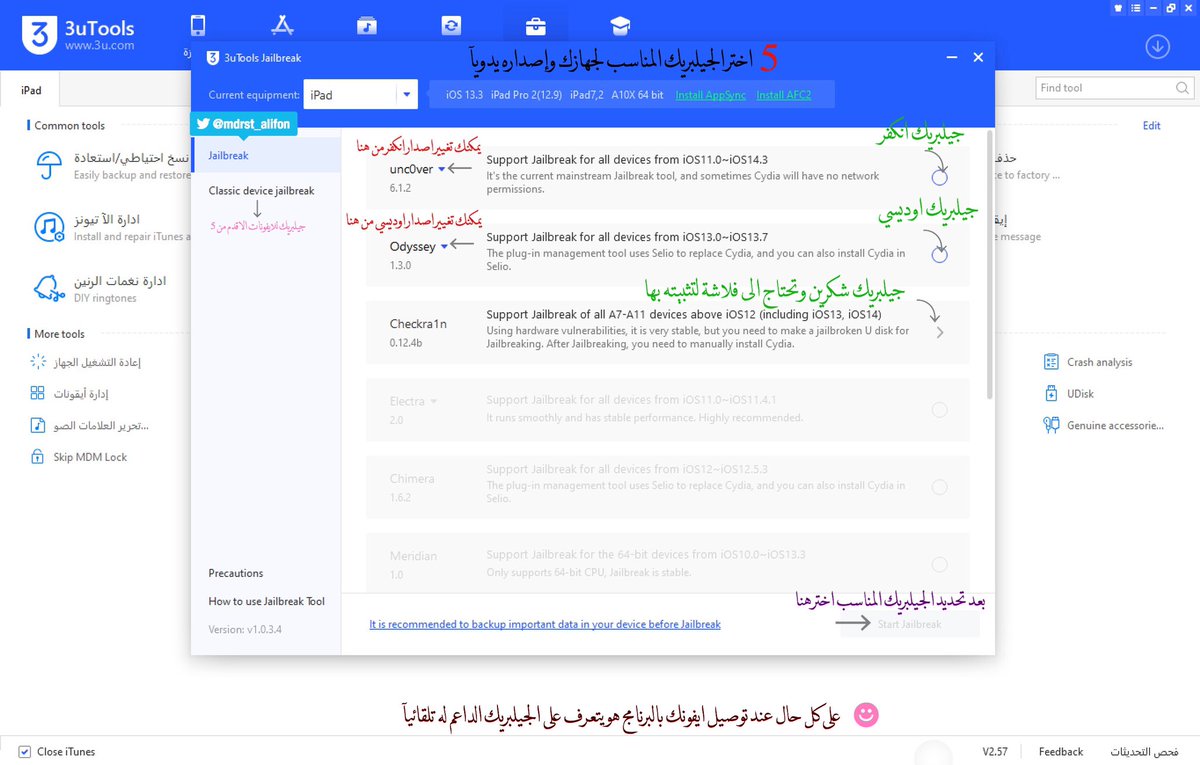Click the Start Jailbreak button

(x=910, y=624)
